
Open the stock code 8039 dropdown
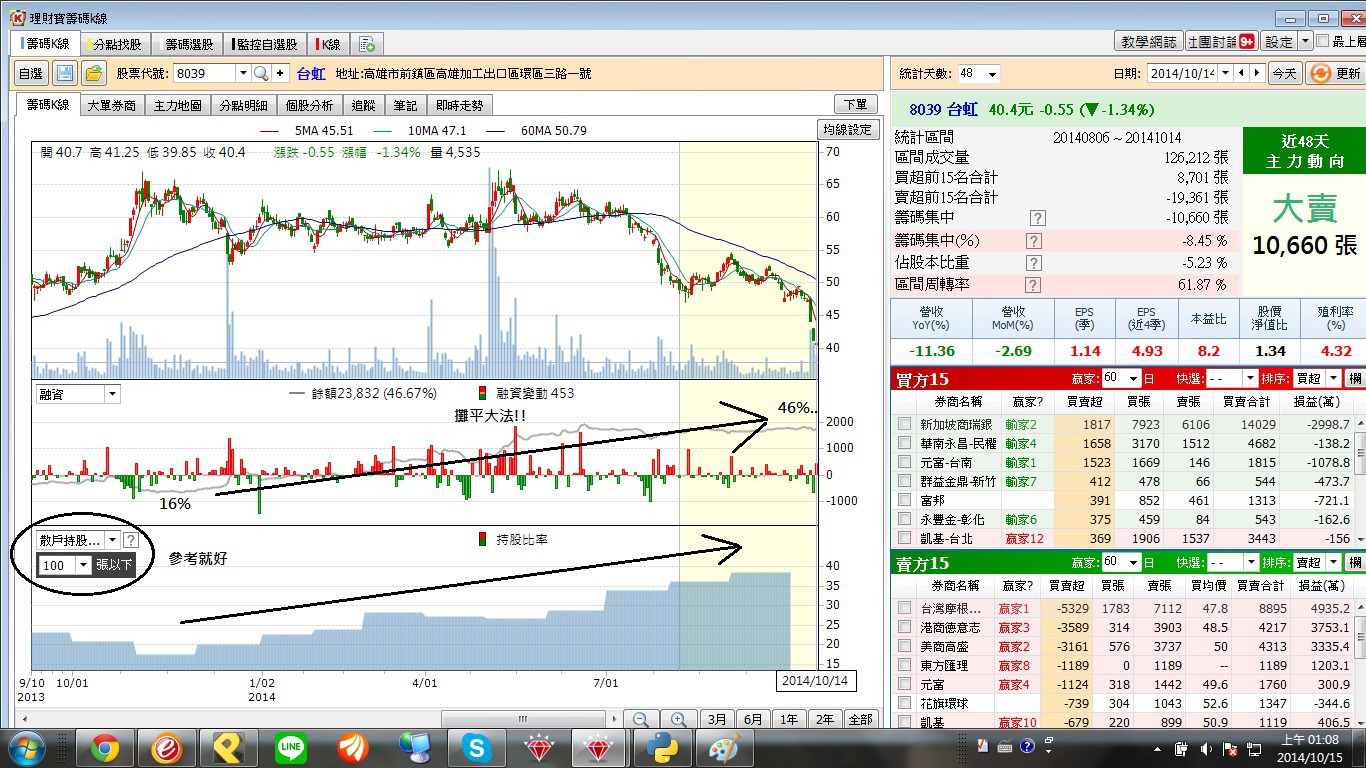coord(242,73)
